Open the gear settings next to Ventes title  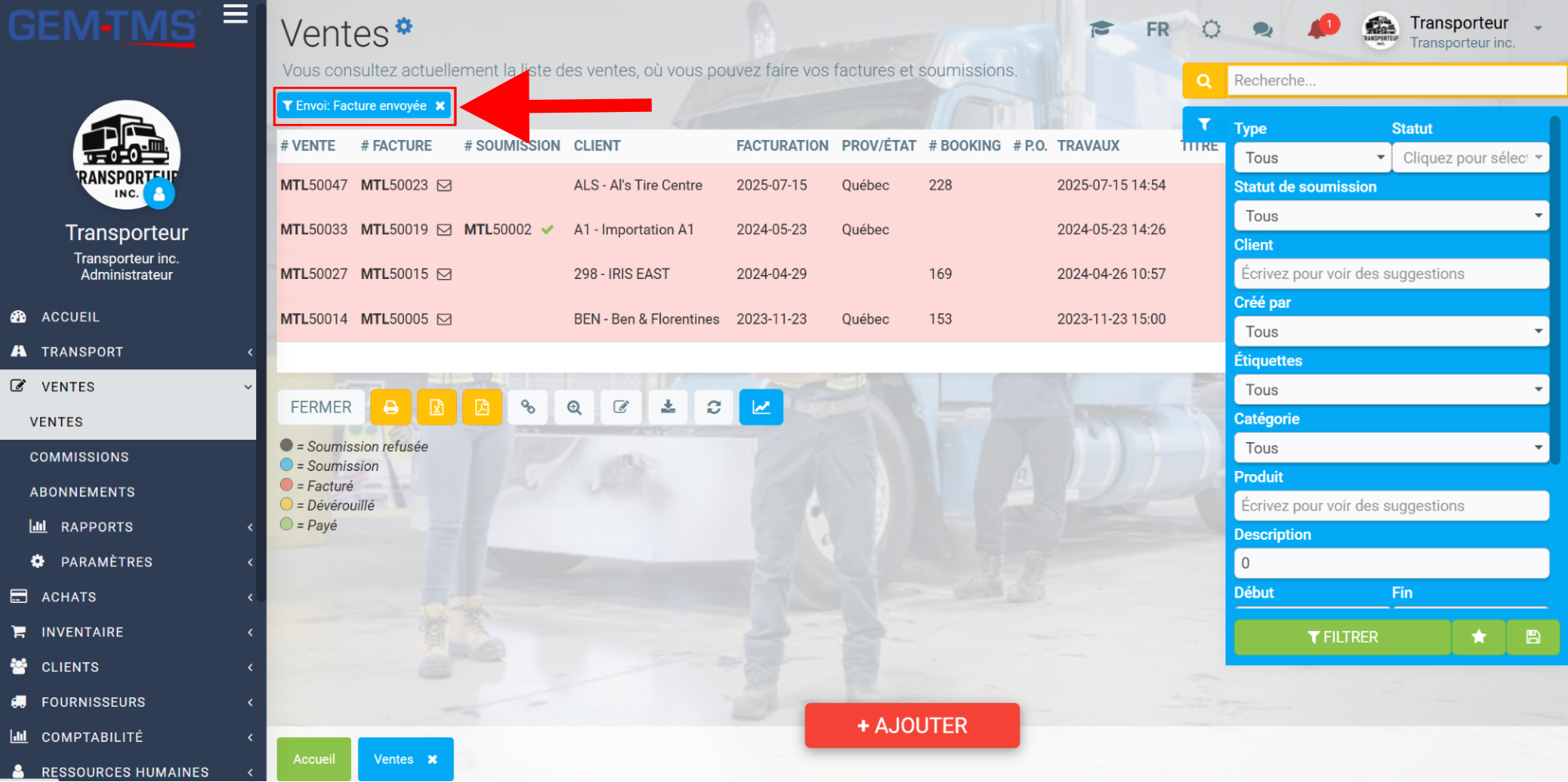pyautogui.click(x=405, y=26)
